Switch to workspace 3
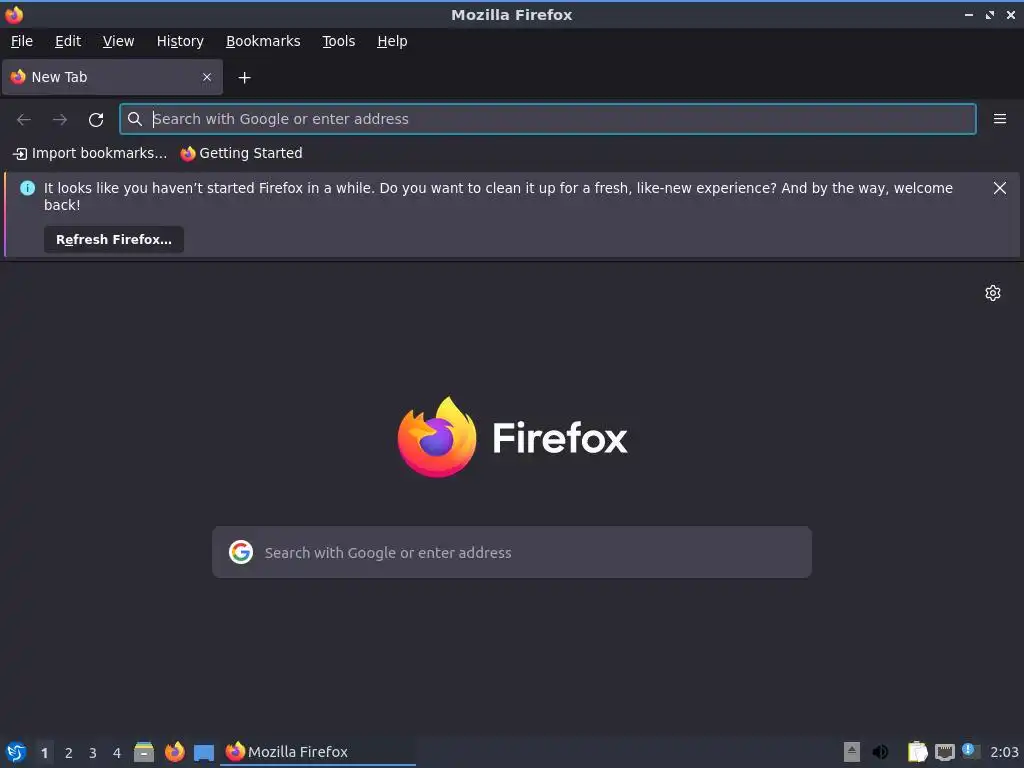The height and width of the screenshot is (768, 1024). [x=93, y=753]
